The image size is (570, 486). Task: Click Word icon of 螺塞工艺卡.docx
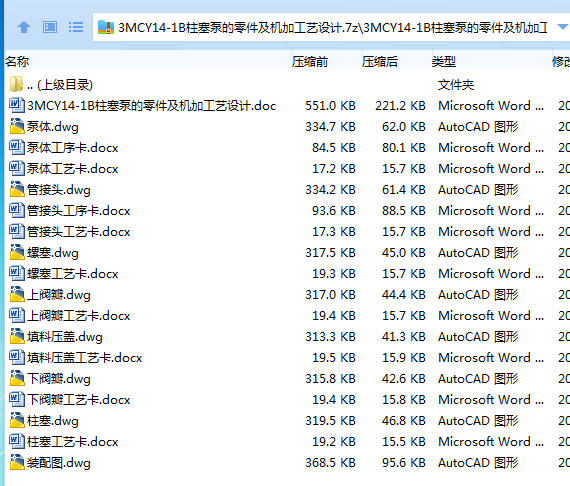pos(17,273)
